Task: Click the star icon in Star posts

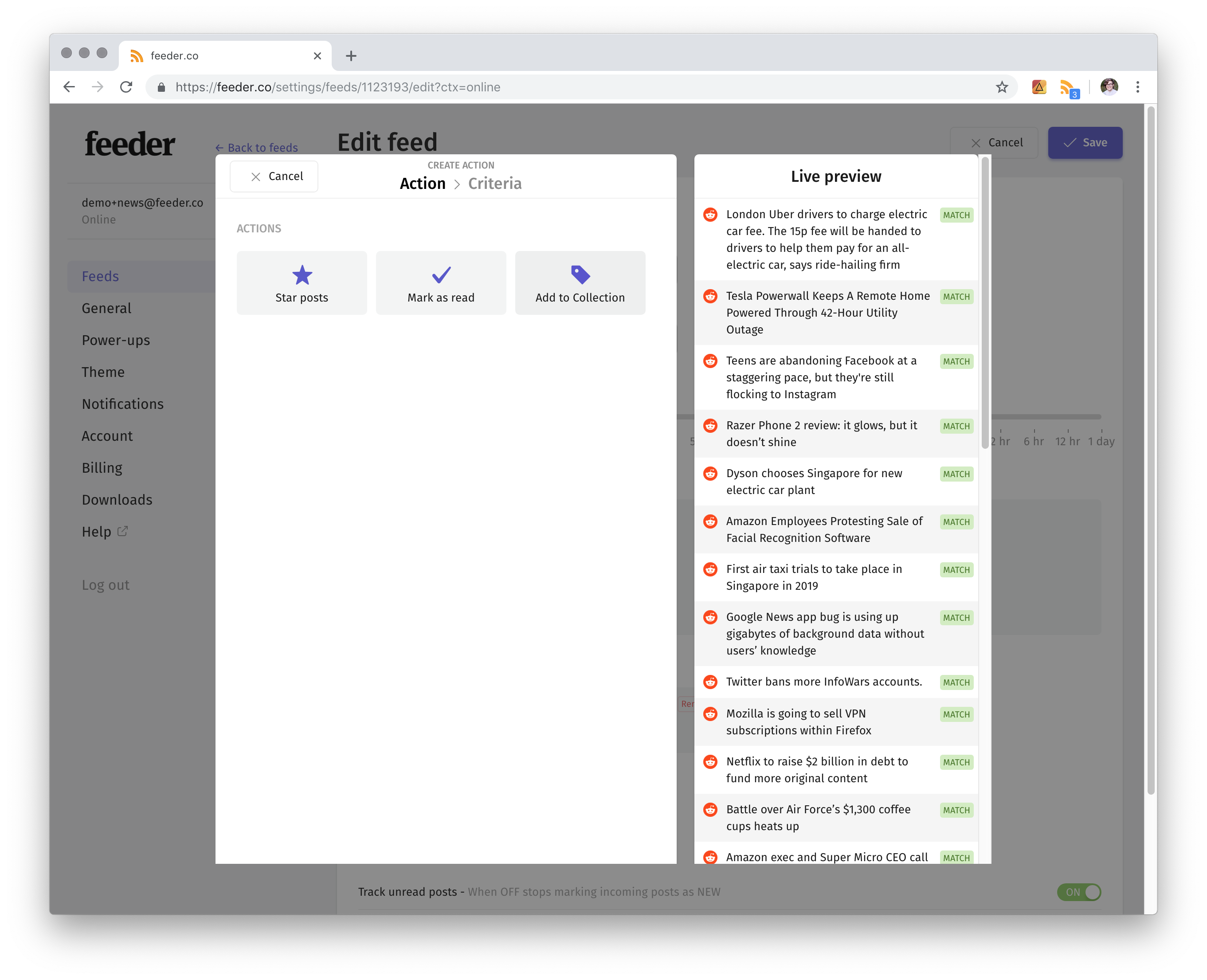Action: coord(302,275)
